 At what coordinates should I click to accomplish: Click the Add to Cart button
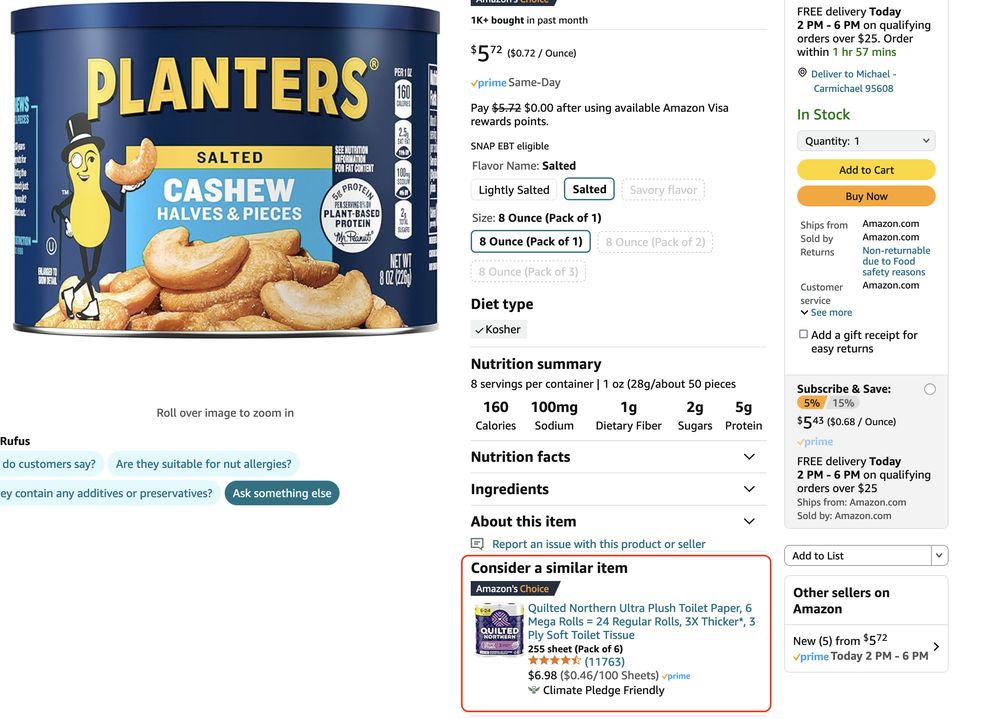[866, 170]
